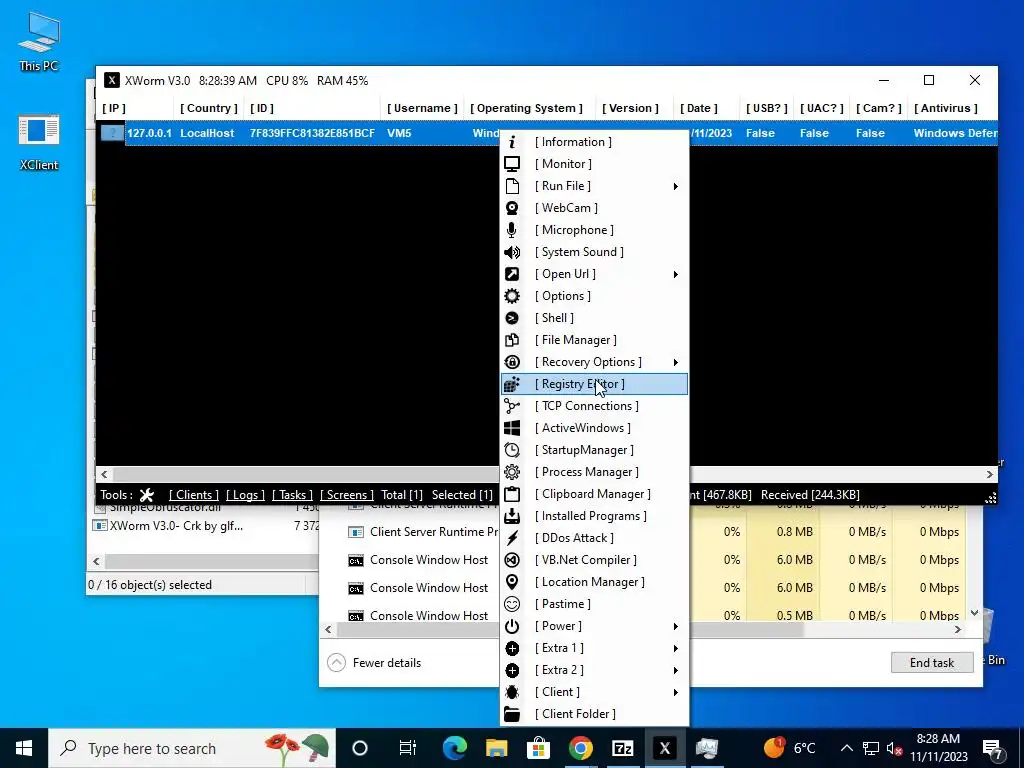1024x768 pixels.
Task: Open the Microsoft Store taskbar icon
Action: pyautogui.click(x=539, y=748)
